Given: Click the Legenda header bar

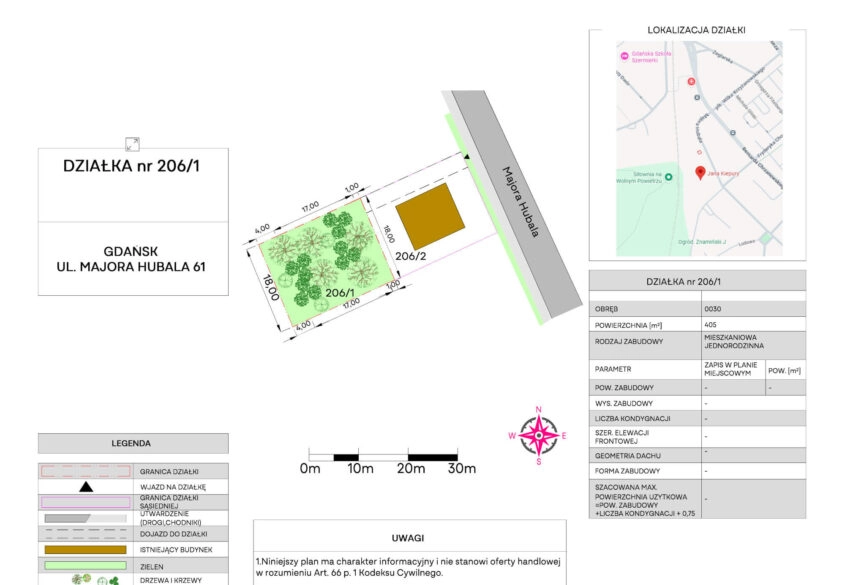Looking at the screenshot, I should click(x=132, y=443).
